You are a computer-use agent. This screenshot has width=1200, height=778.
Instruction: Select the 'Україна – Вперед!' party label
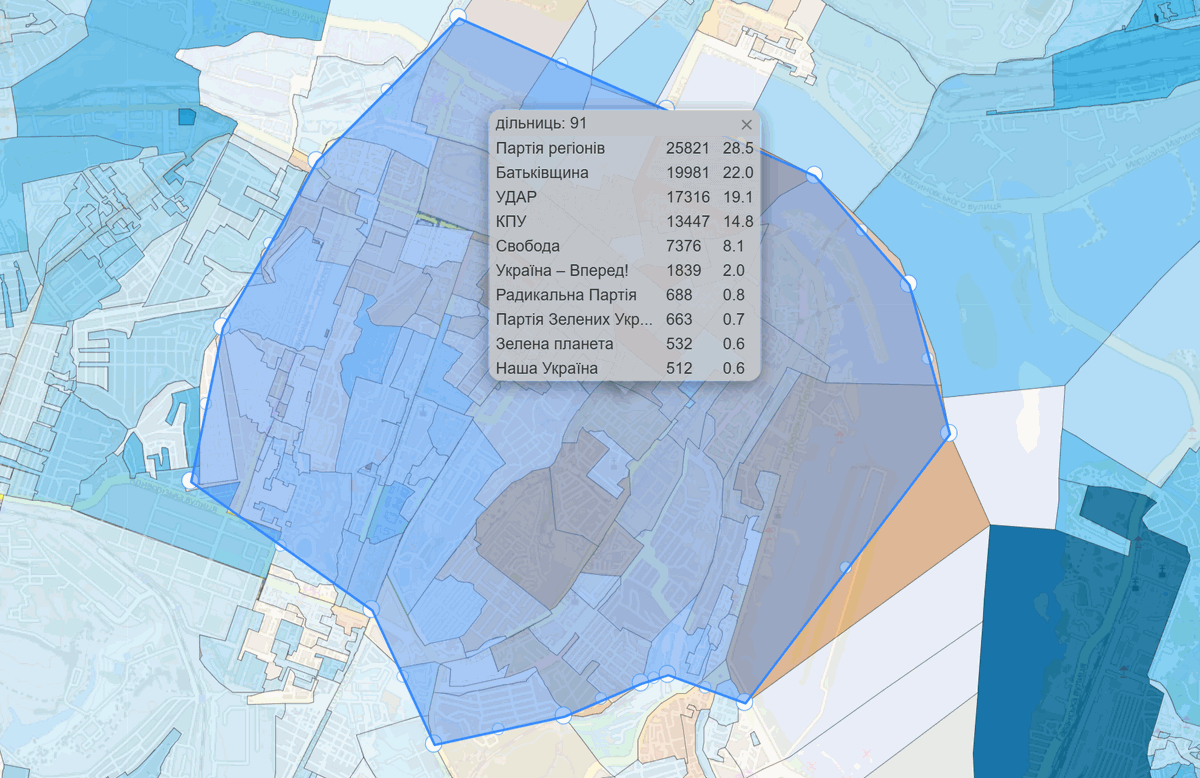(x=562, y=271)
